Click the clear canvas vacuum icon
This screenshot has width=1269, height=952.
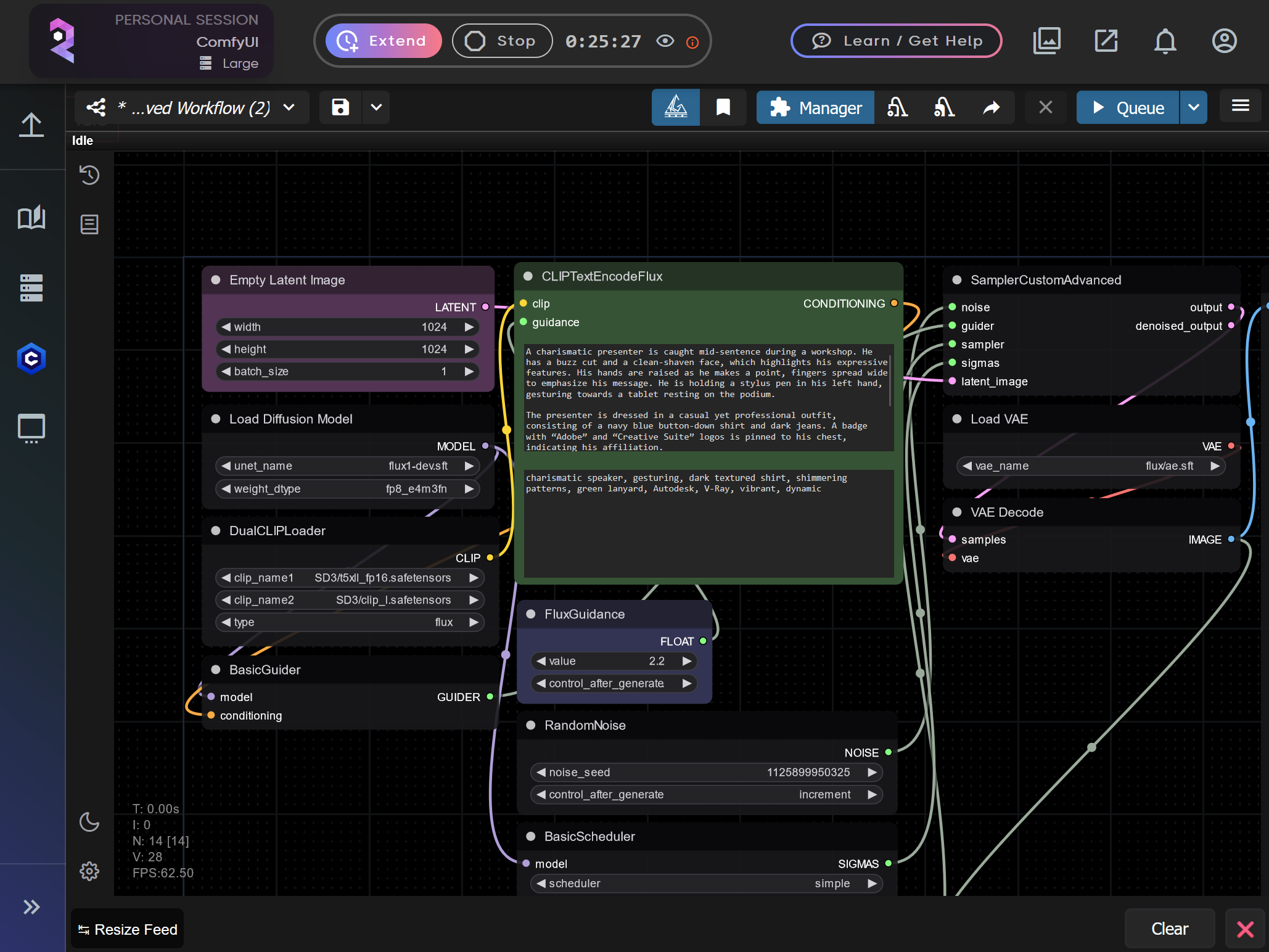point(898,107)
